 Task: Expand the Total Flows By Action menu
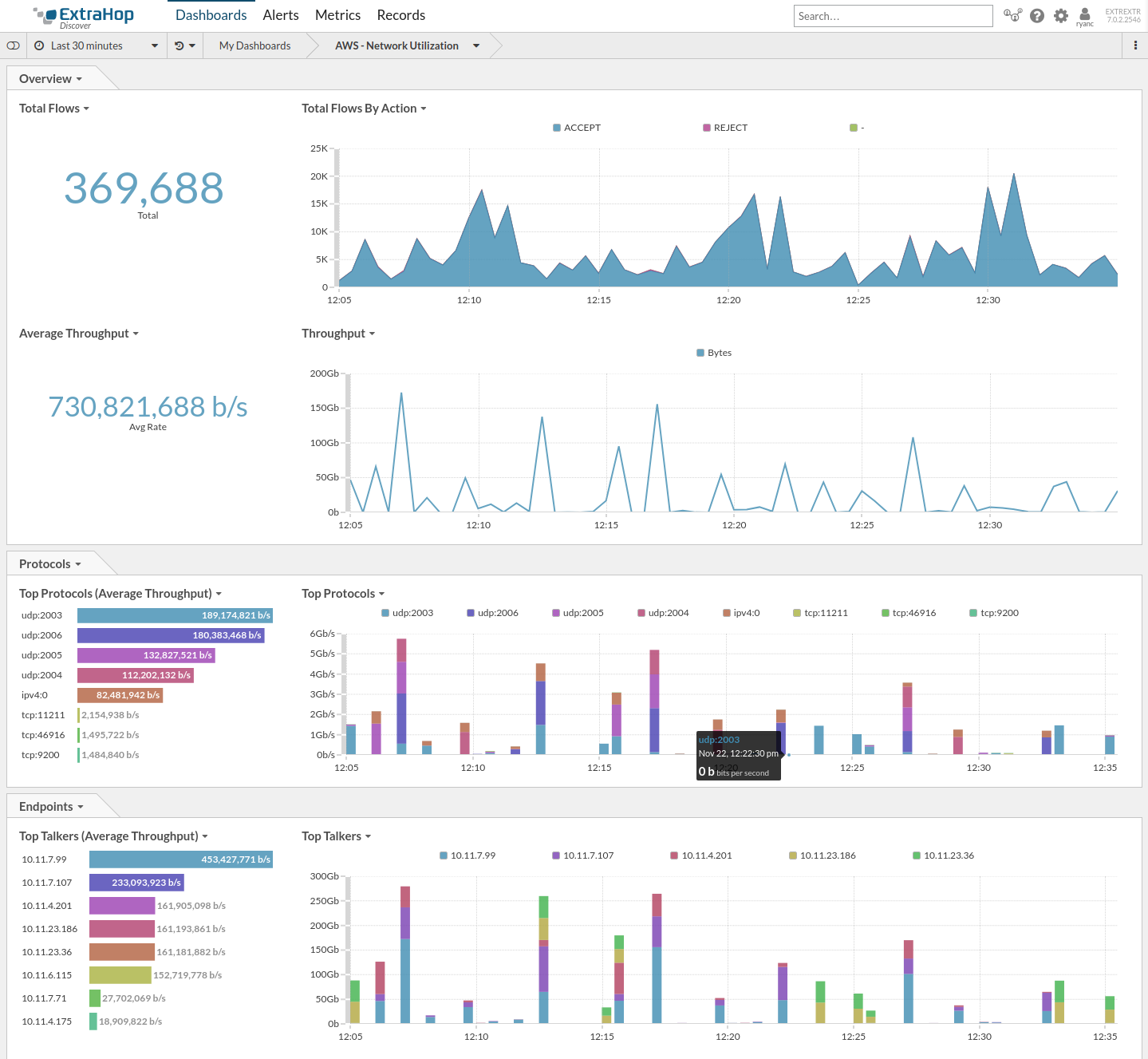pyautogui.click(x=364, y=109)
